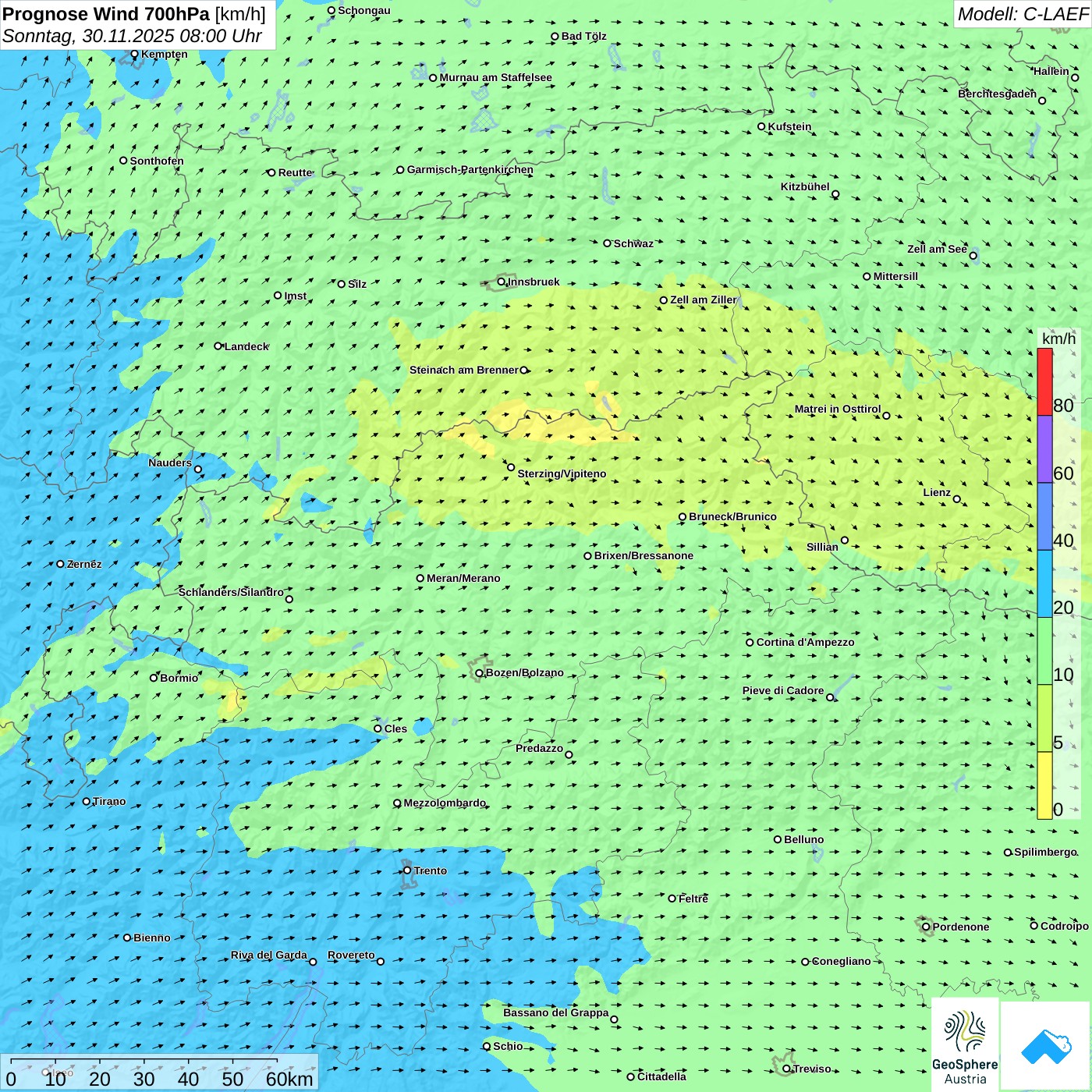
Task: Click the Cortina d'Ampezzo label
Action: 805,642
